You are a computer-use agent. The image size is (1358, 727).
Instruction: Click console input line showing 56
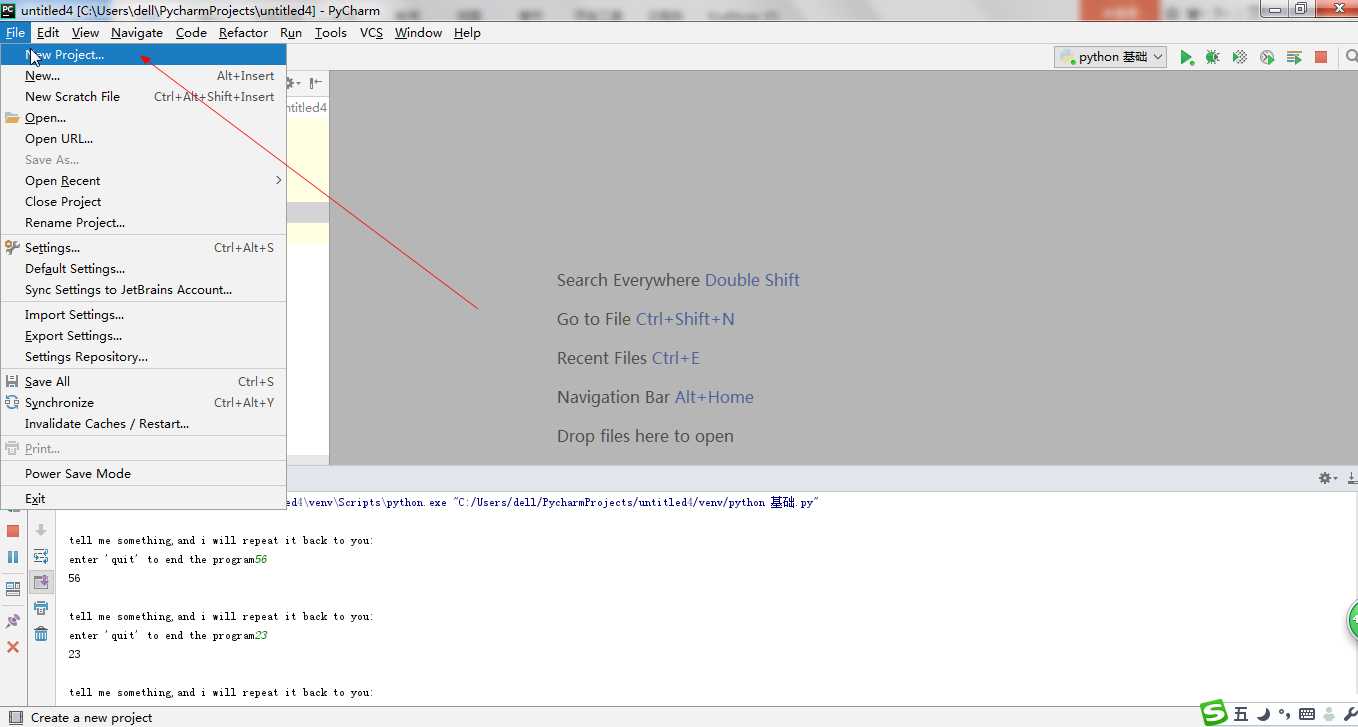[168, 560]
